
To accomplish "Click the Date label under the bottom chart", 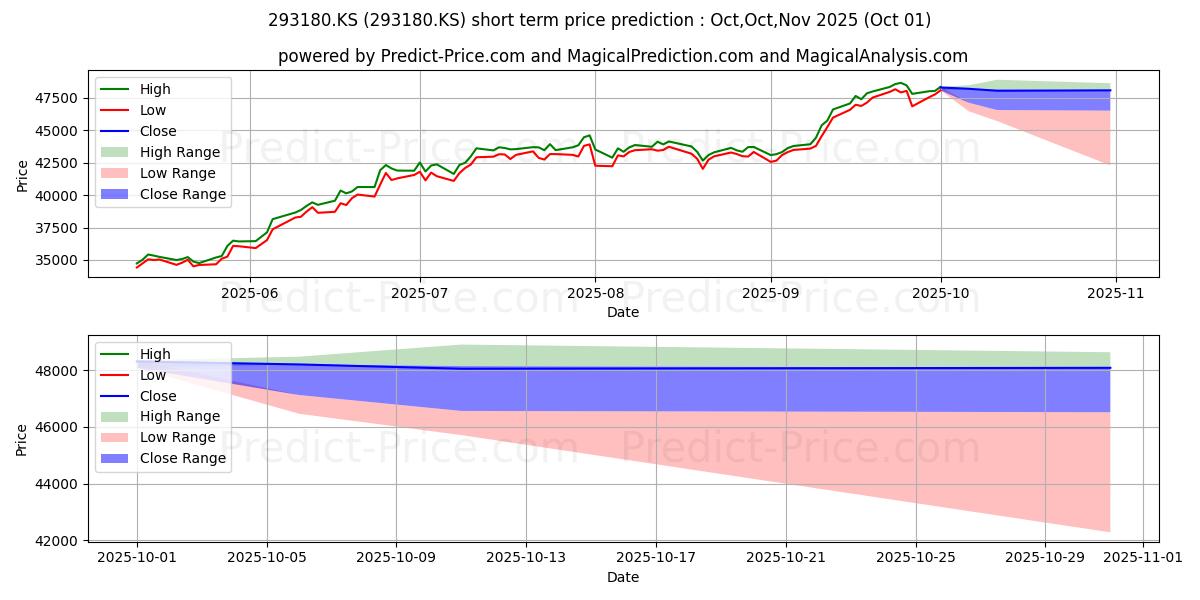I will pyautogui.click(x=622, y=578).
